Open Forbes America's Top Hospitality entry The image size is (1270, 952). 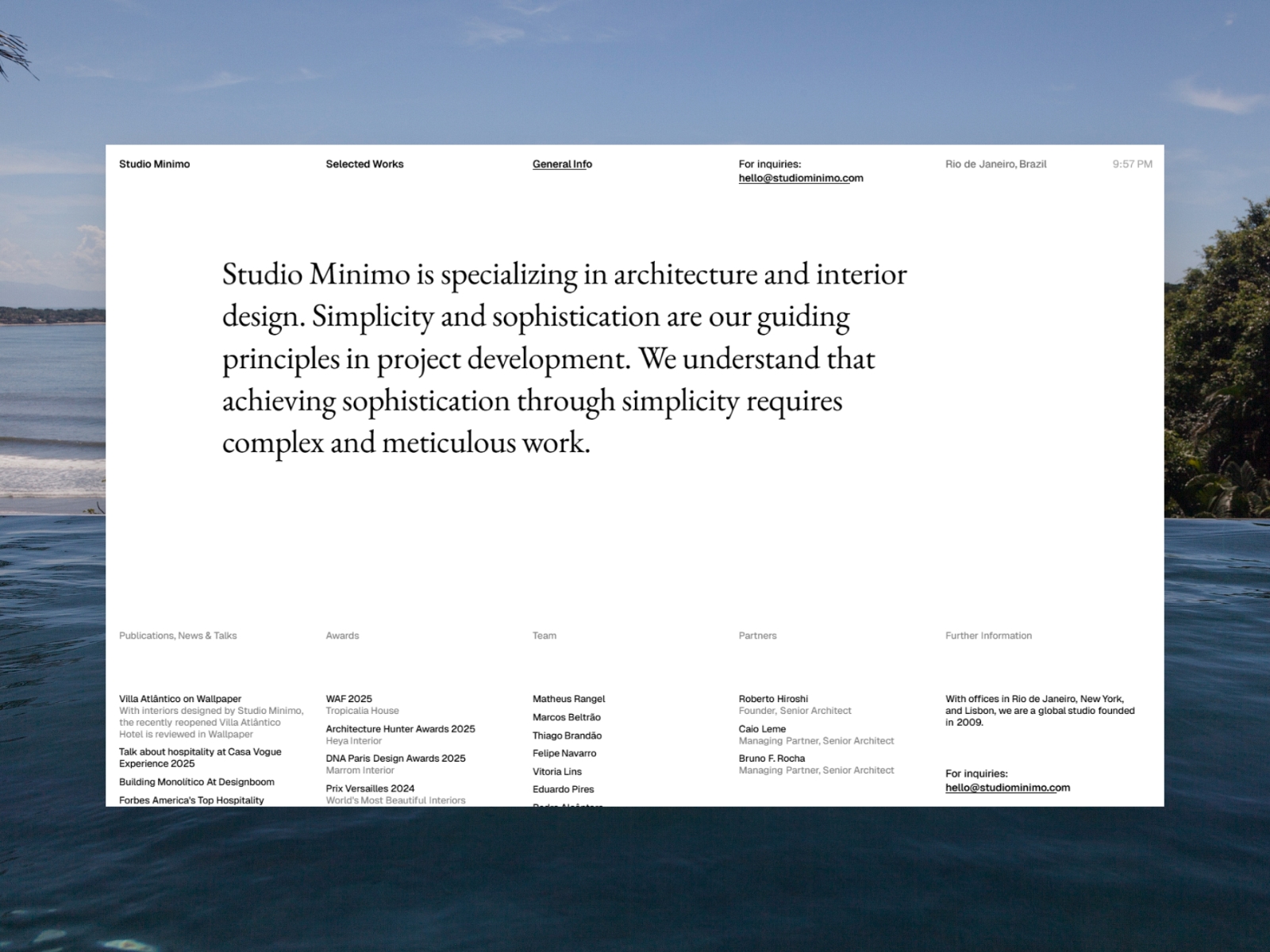point(190,800)
